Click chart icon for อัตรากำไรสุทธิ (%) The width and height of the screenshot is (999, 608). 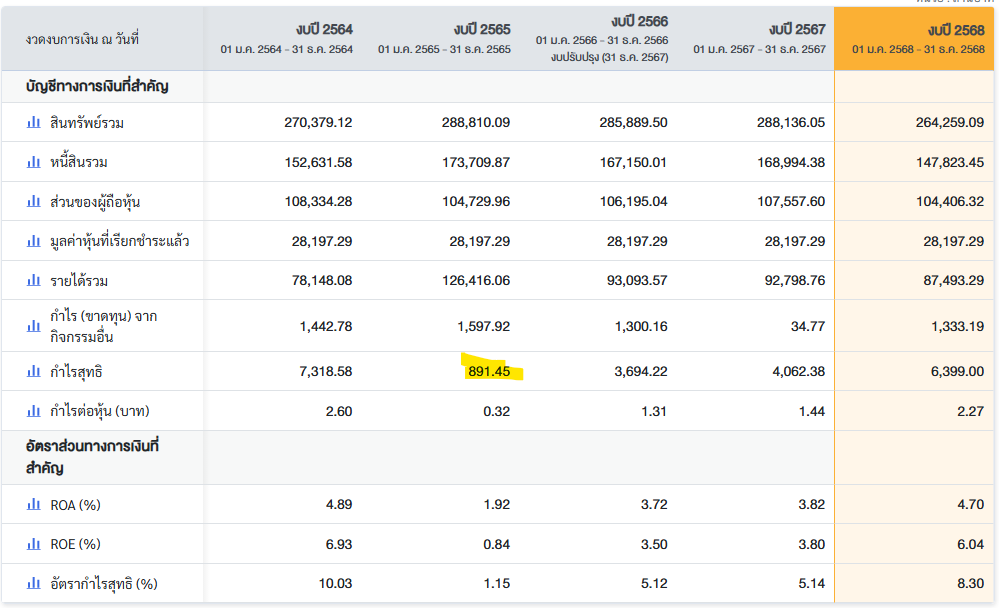pyautogui.click(x=34, y=583)
